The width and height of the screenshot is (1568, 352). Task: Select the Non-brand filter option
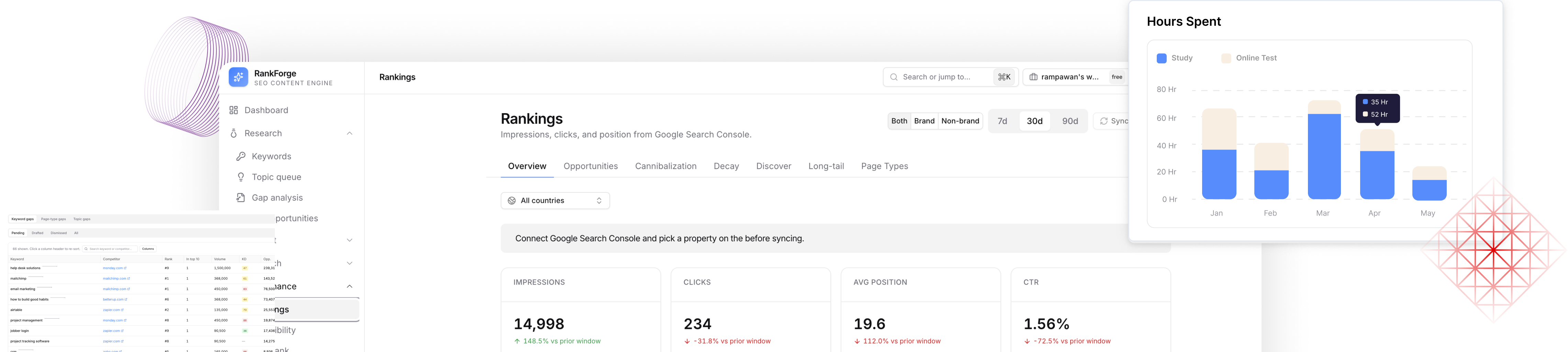click(960, 121)
